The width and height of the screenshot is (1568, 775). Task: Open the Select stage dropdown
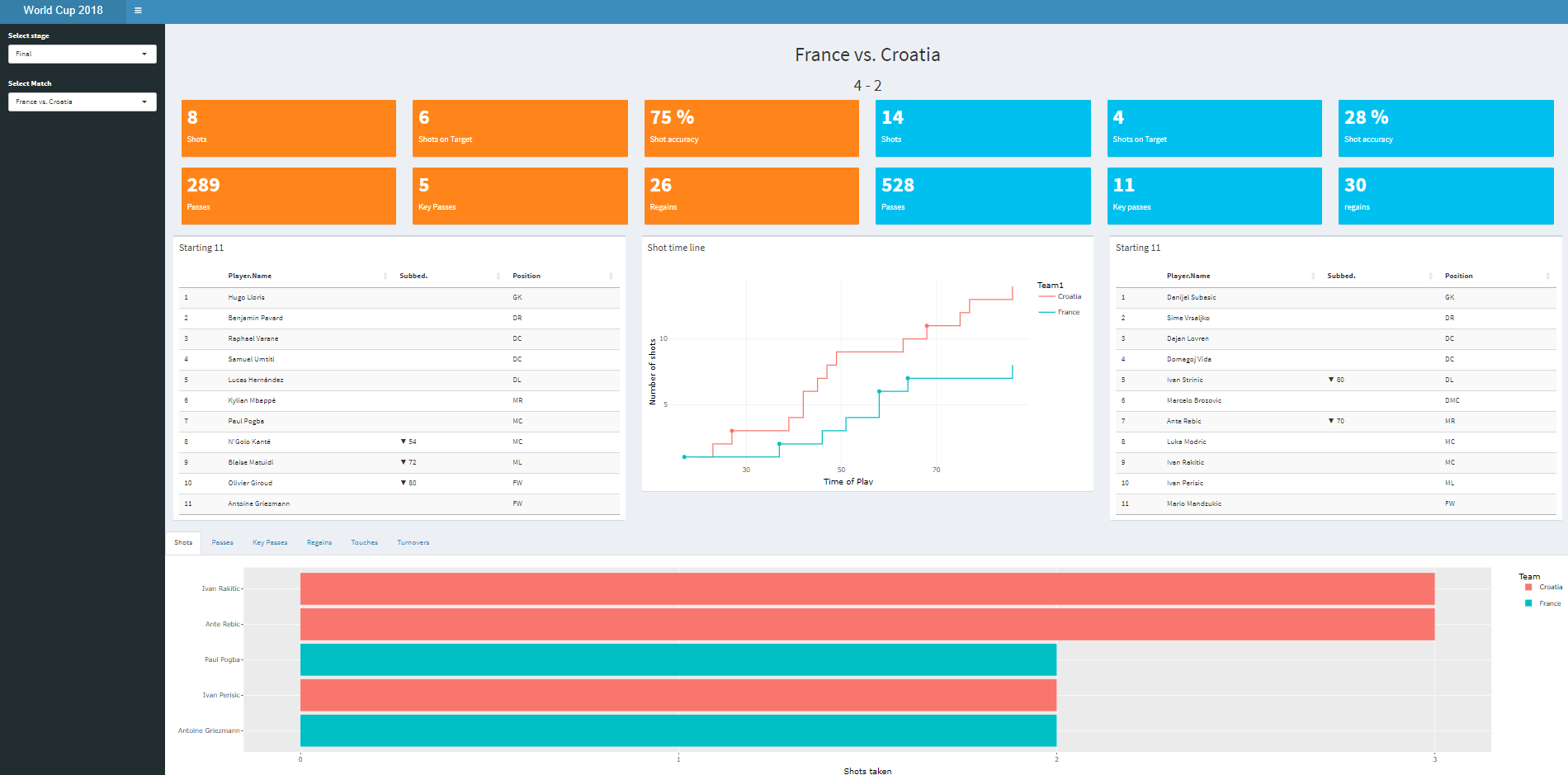click(82, 54)
